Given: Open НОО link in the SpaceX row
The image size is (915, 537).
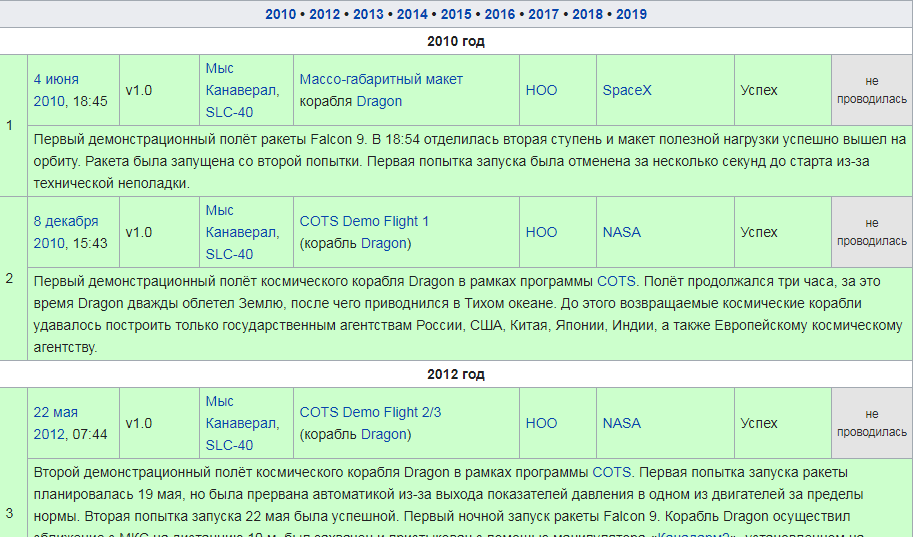Looking at the screenshot, I should pos(542,90).
